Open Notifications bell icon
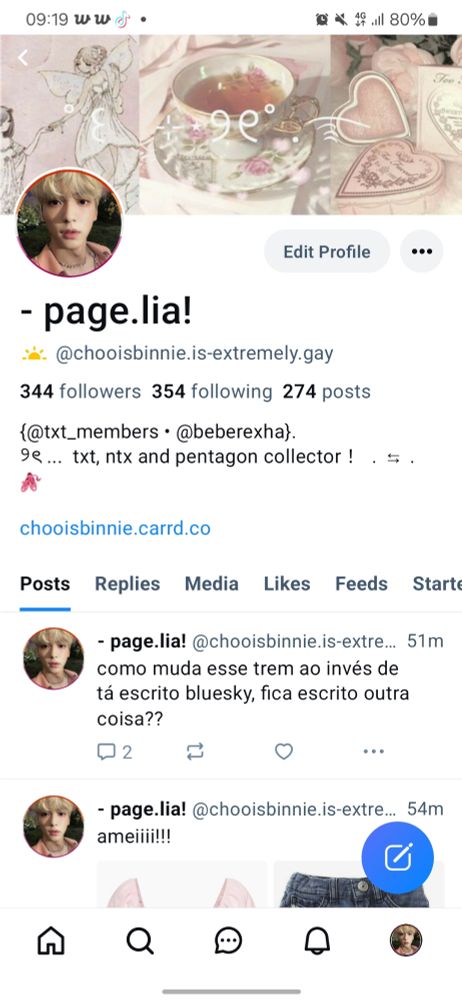Screen dimensions: 462x1000 (x=317, y=940)
